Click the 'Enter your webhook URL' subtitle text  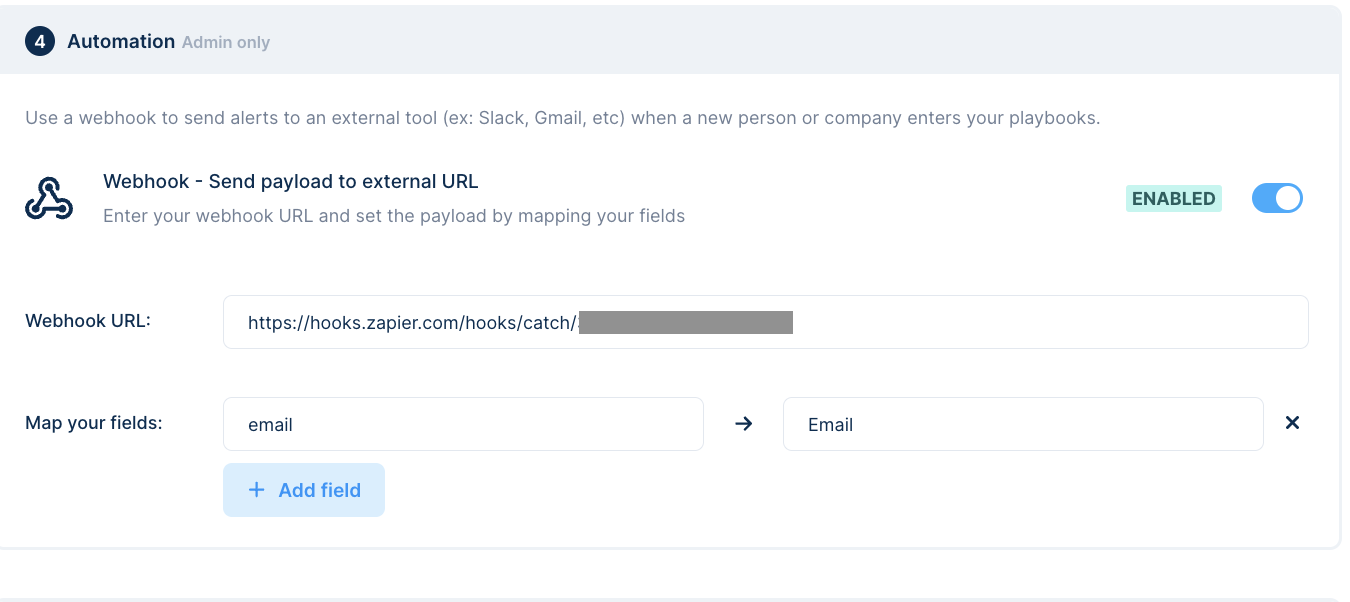(x=394, y=216)
